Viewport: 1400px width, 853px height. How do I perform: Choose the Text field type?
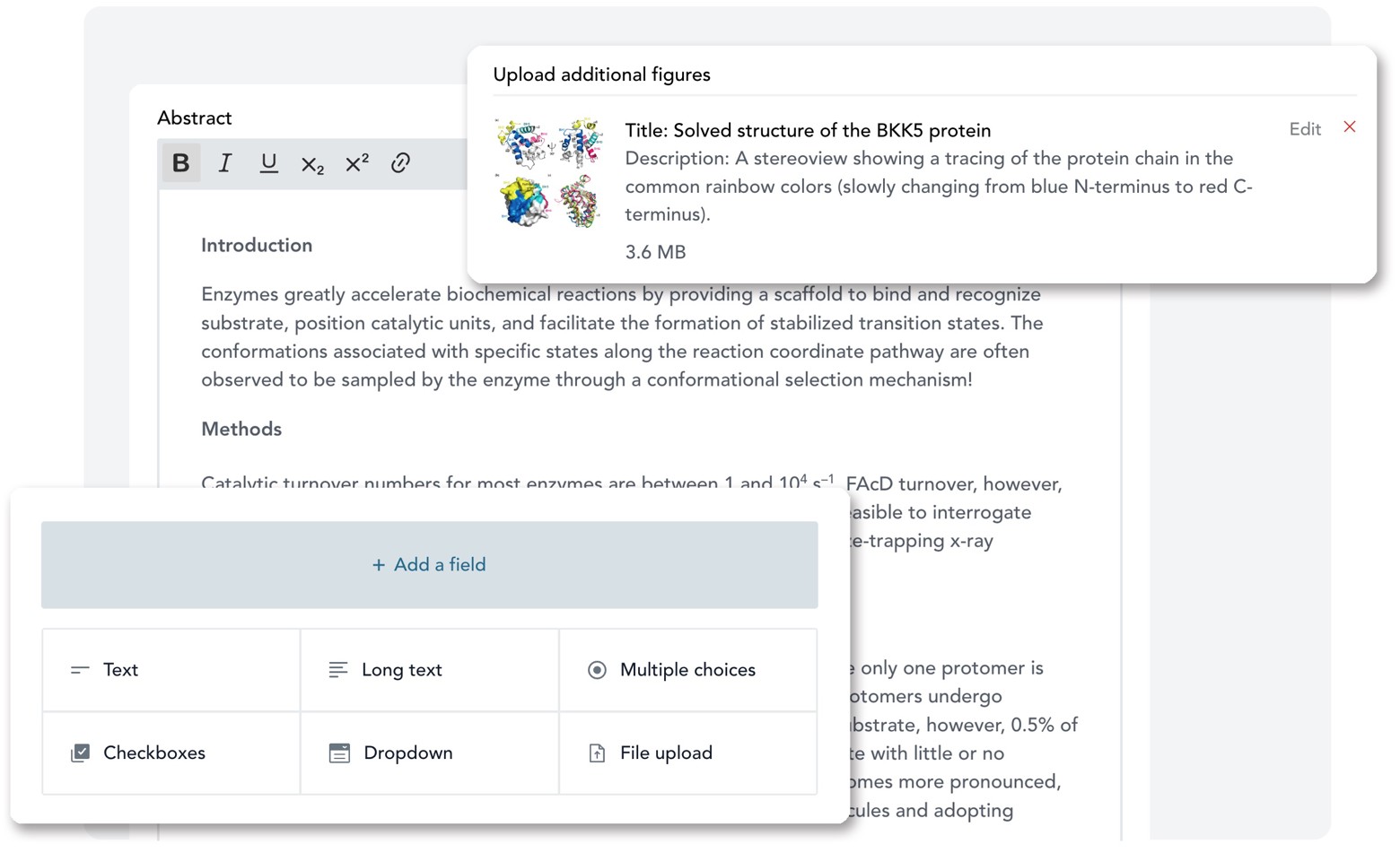point(171,670)
